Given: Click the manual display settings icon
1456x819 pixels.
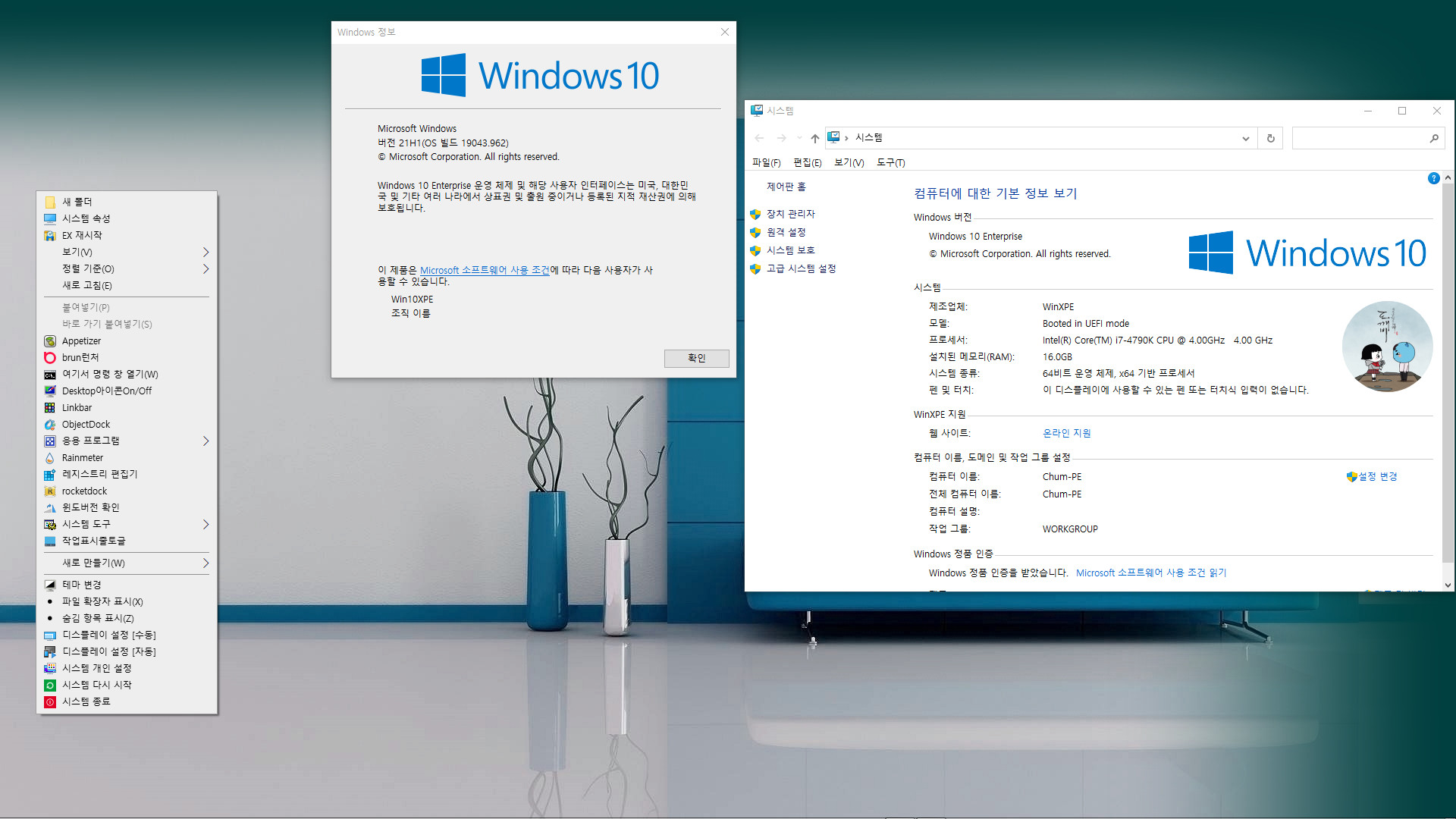Looking at the screenshot, I should [50, 635].
